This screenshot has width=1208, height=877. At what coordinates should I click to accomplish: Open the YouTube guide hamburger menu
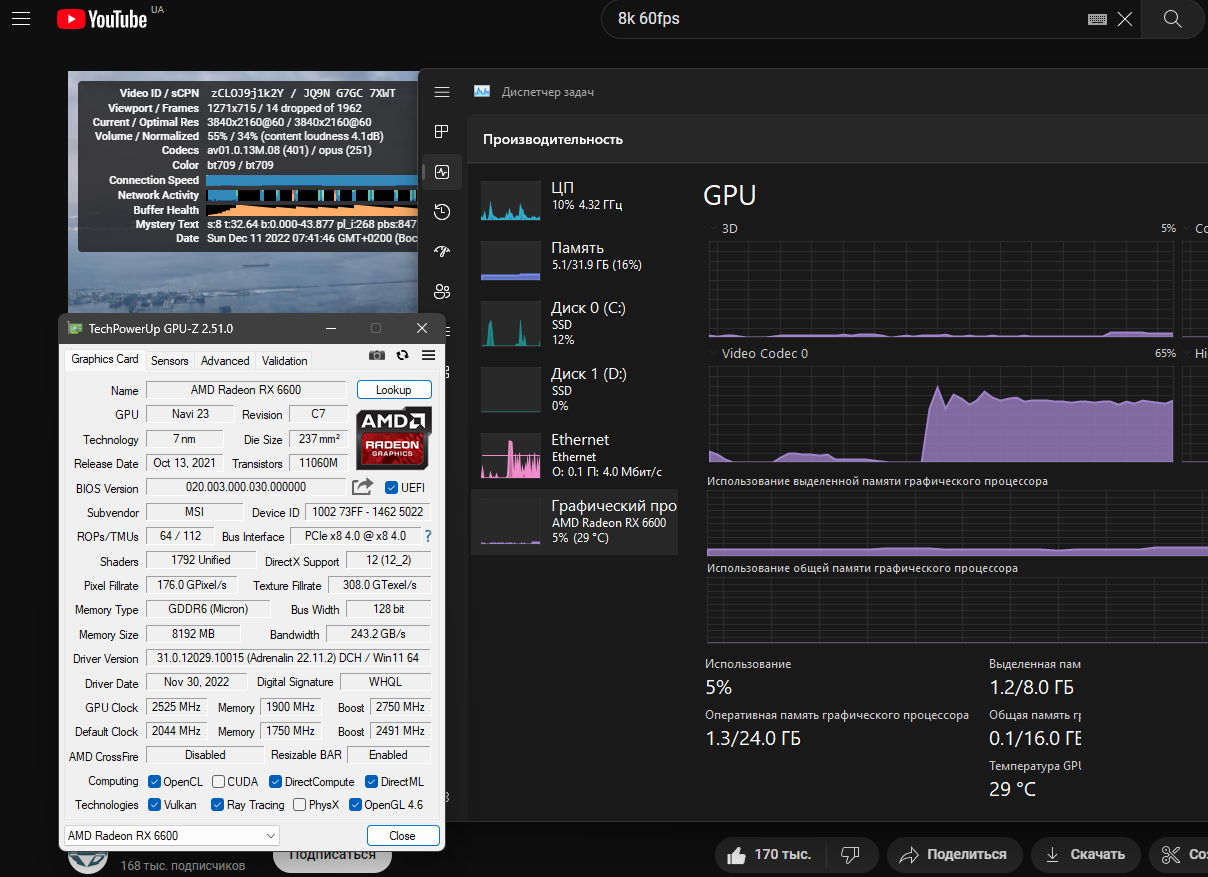21,18
